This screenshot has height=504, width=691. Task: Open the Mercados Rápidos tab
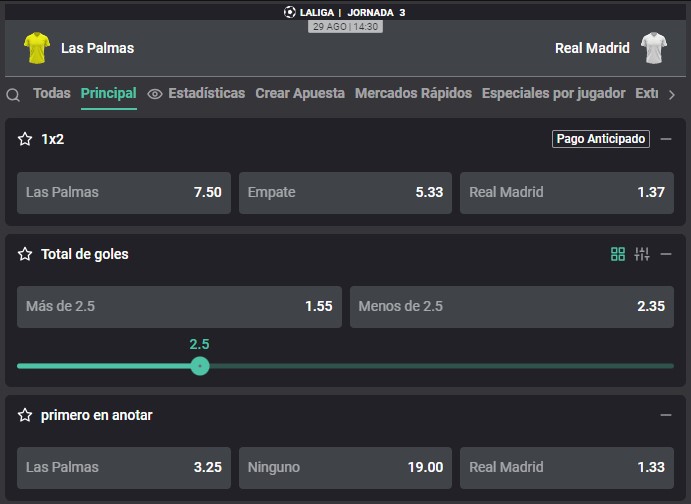pyautogui.click(x=413, y=93)
